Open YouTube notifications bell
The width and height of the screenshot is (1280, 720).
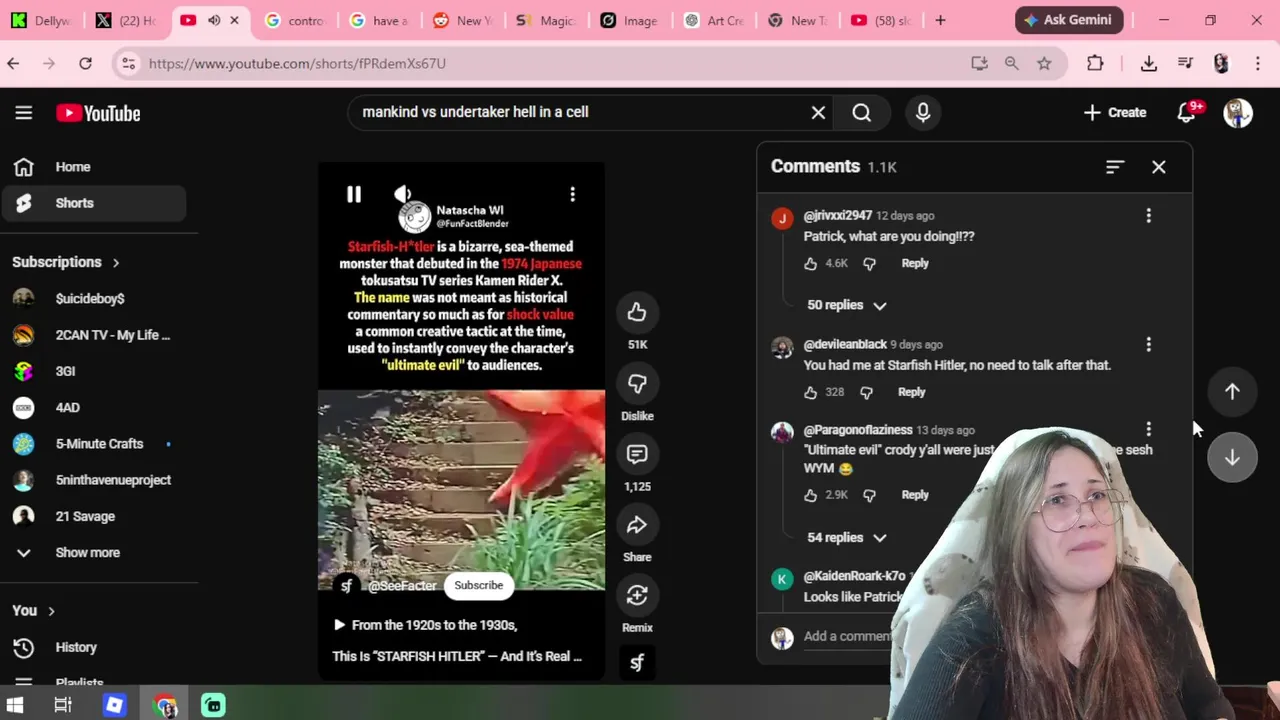(x=1187, y=113)
